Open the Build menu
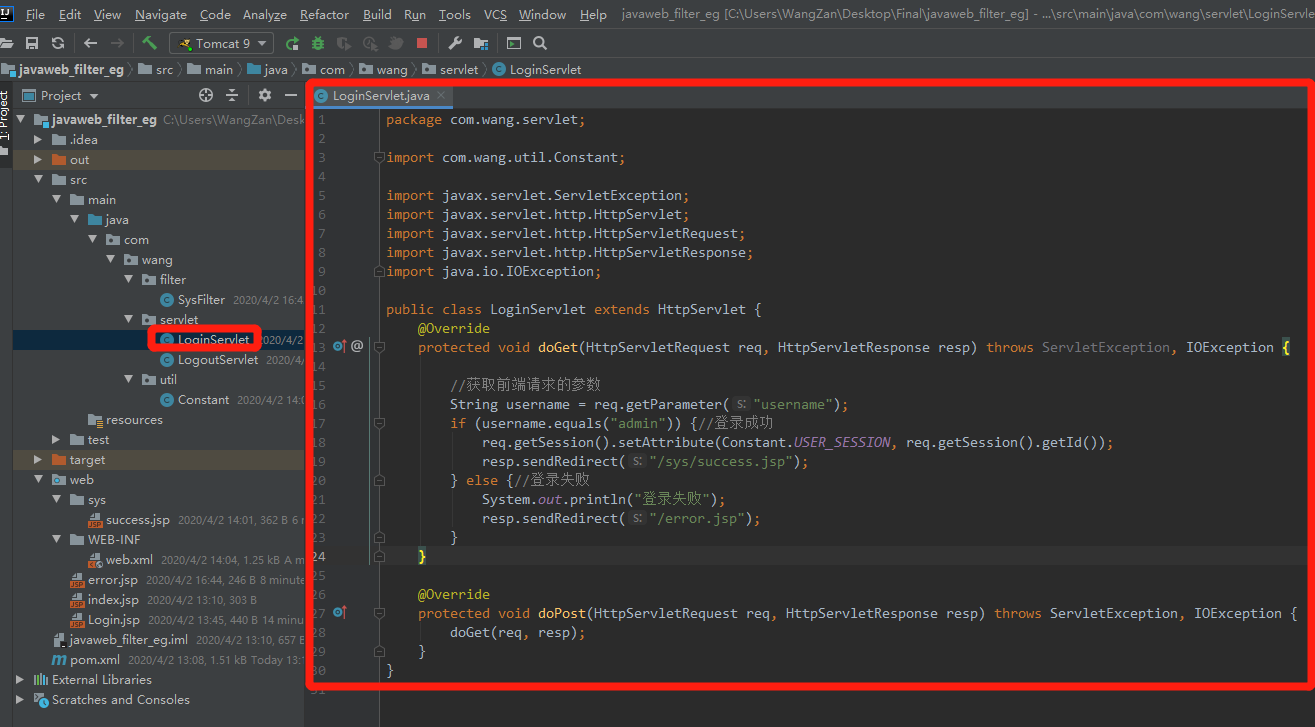 (377, 14)
